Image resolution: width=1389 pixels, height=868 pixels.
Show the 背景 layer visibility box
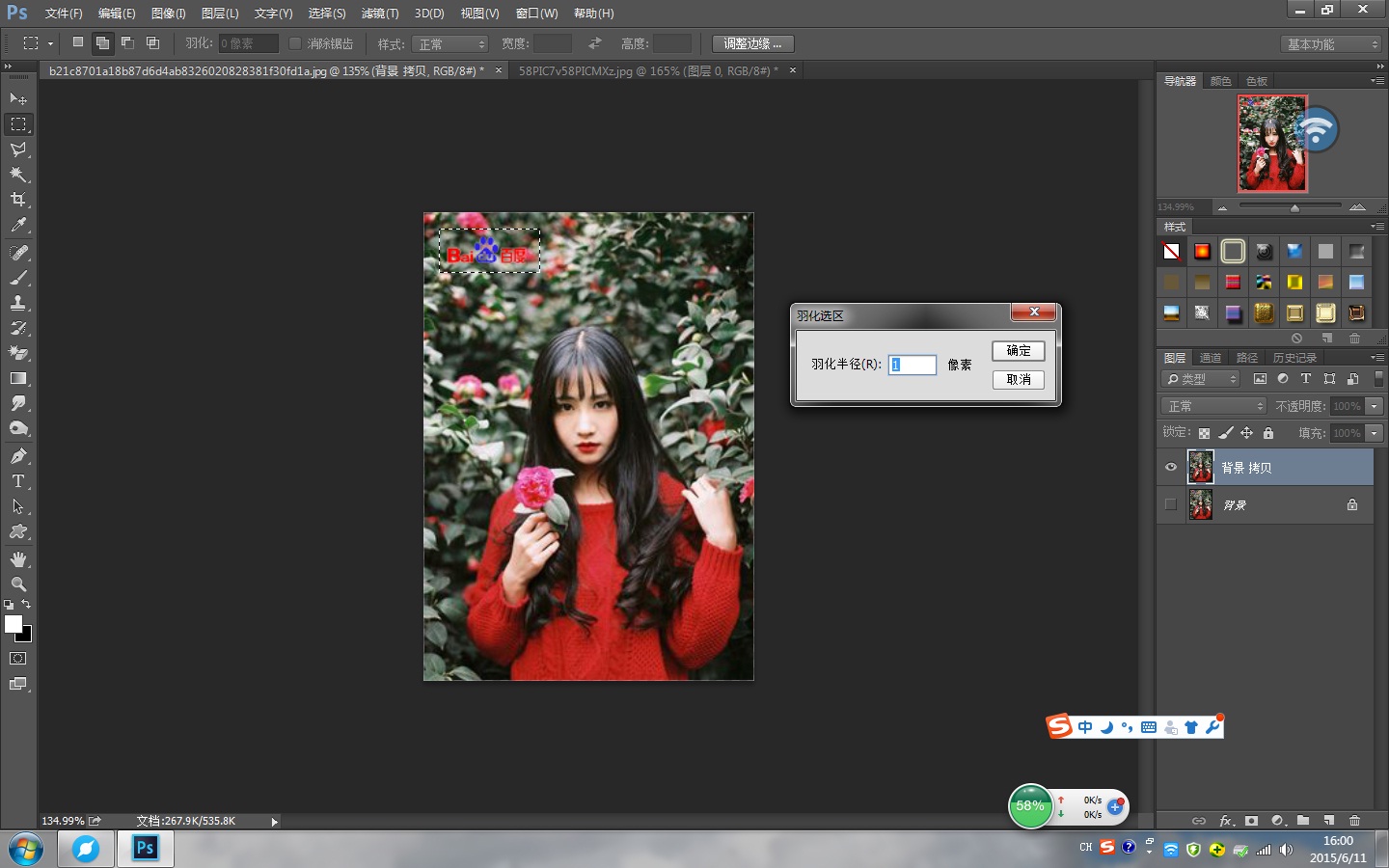point(1171,504)
